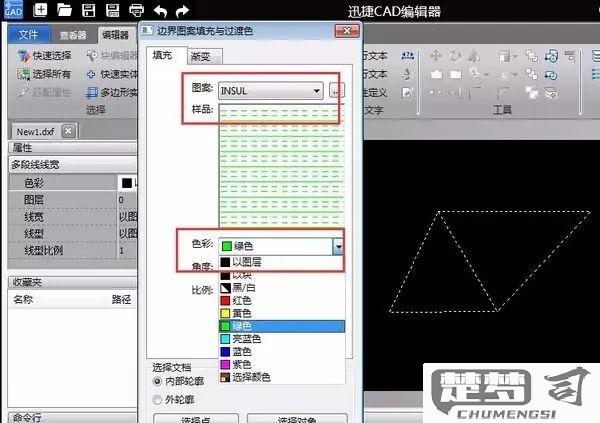Click the four-arrow Move tool icon

(436, 56)
